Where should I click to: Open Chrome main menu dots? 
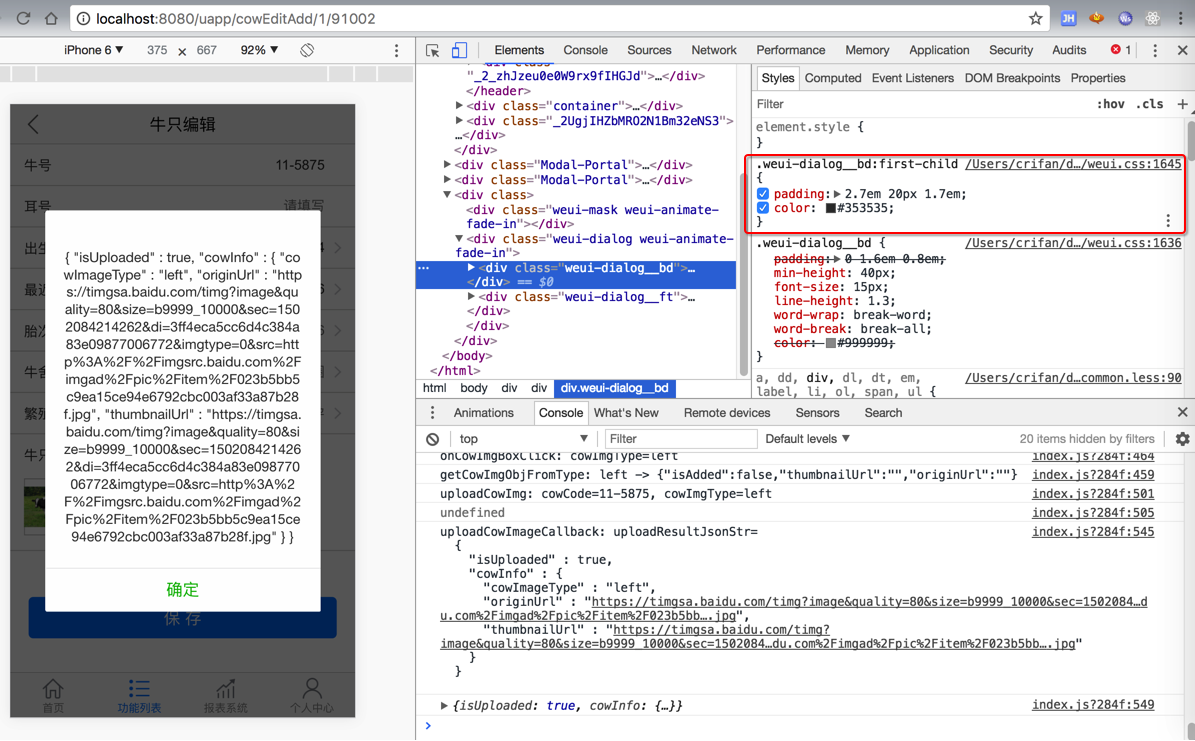[x=1181, y=18]
